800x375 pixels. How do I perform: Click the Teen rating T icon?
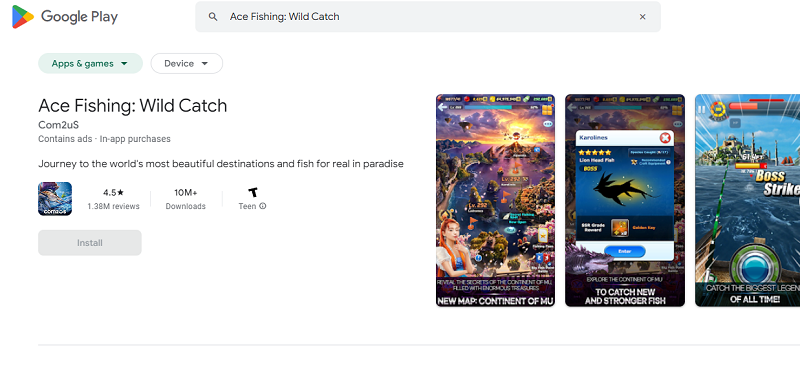click(253, 192)
